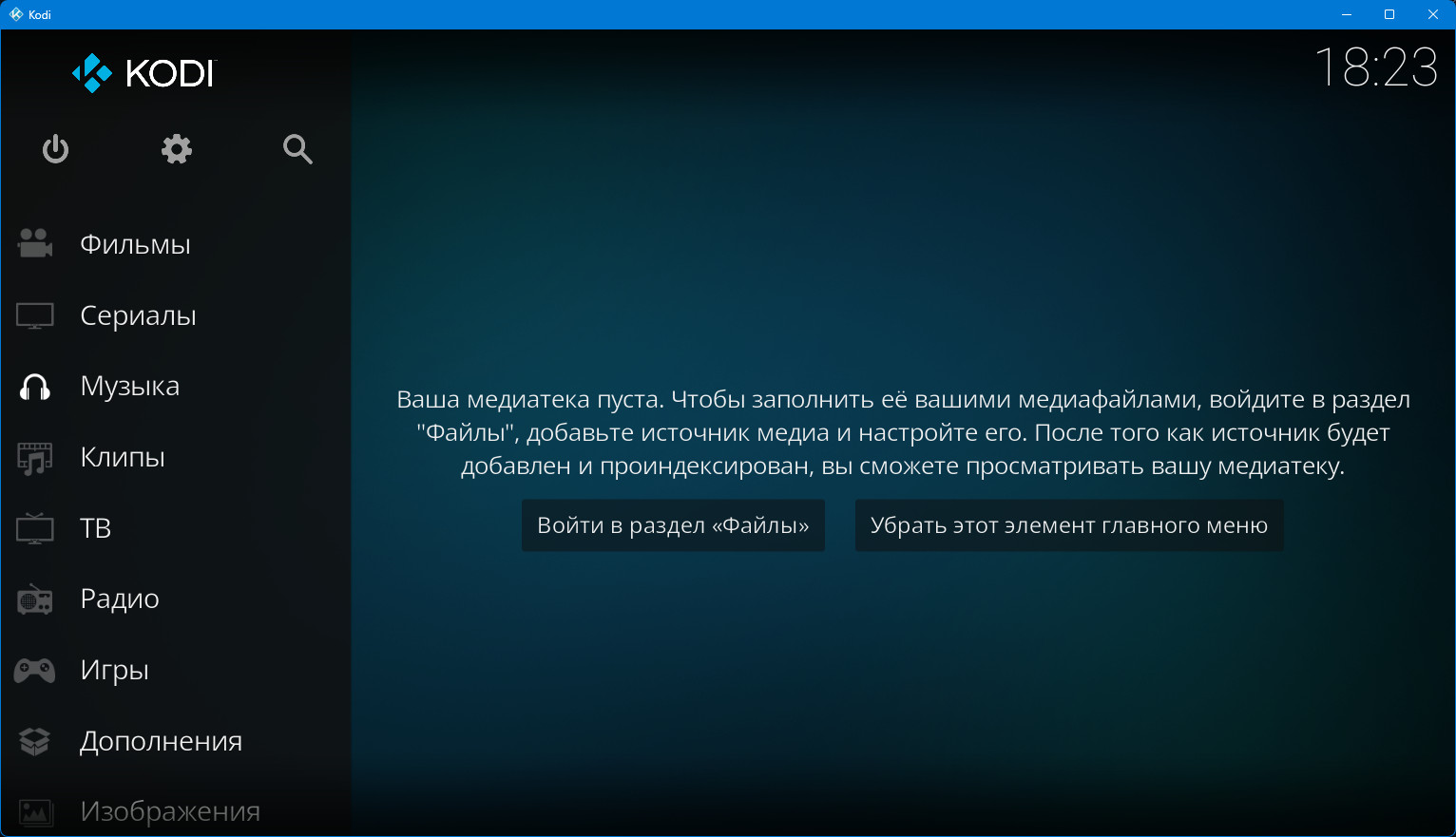Click the film-note icon beside Клипы
Screen dimensions: 1456x837
(x=35, y=458)
